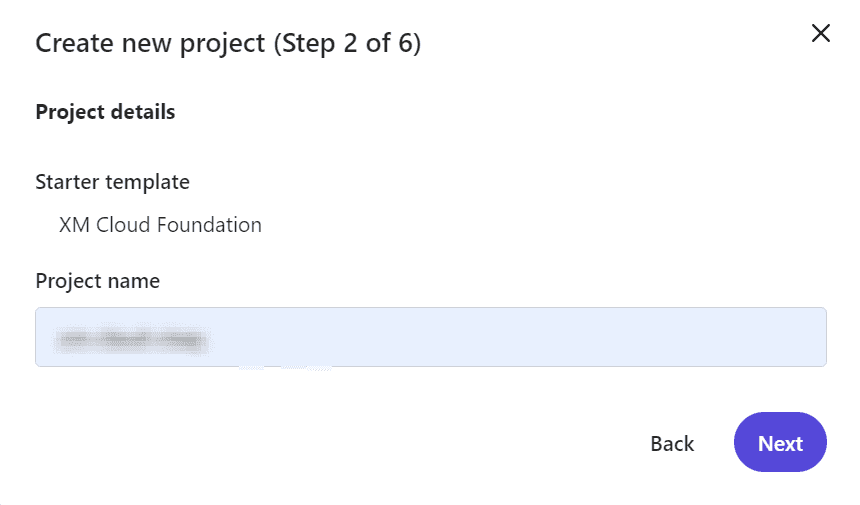This screenshot has height=505, width=860.
Task: Click the Next button
Action: [780, 442]
